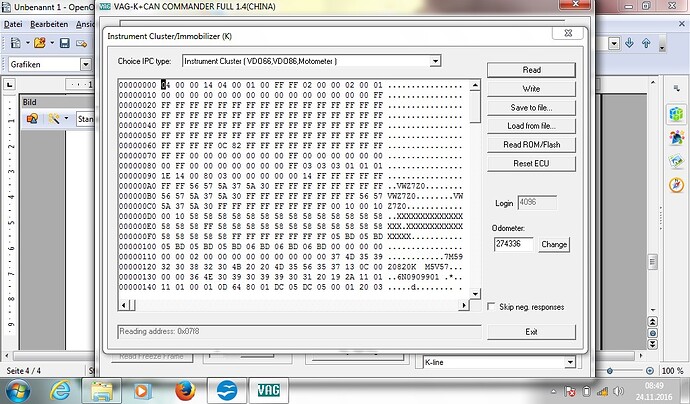
Task: Open Internet Explorer from the taskbar
Action: click(x=60, y=390)
